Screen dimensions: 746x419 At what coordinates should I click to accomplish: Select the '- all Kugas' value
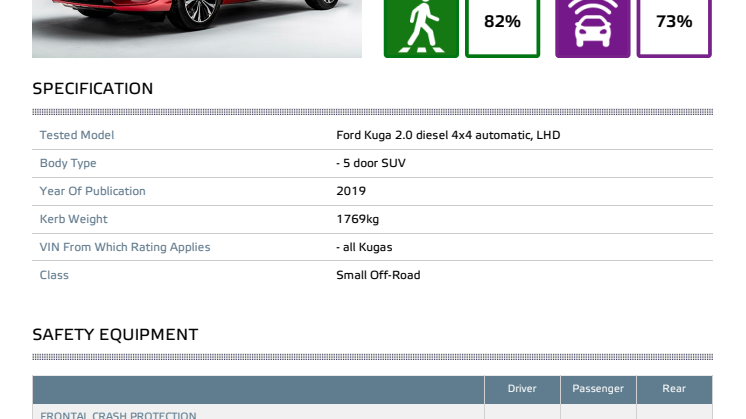(x=364, y=247)
